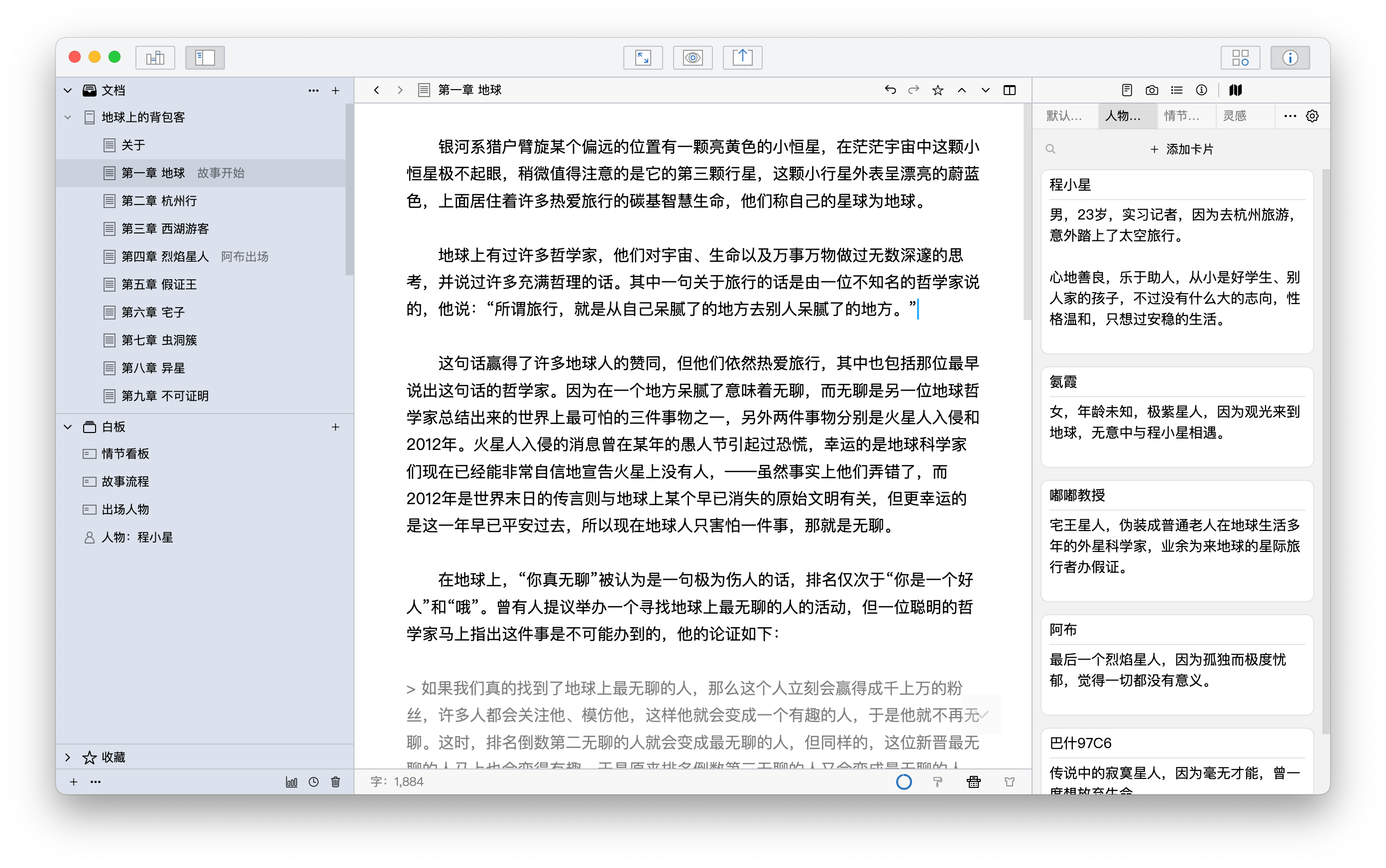This screenshot has width=1386, height=868.
Task: Open the preview eye icon
Action: [x=693, y=57]
